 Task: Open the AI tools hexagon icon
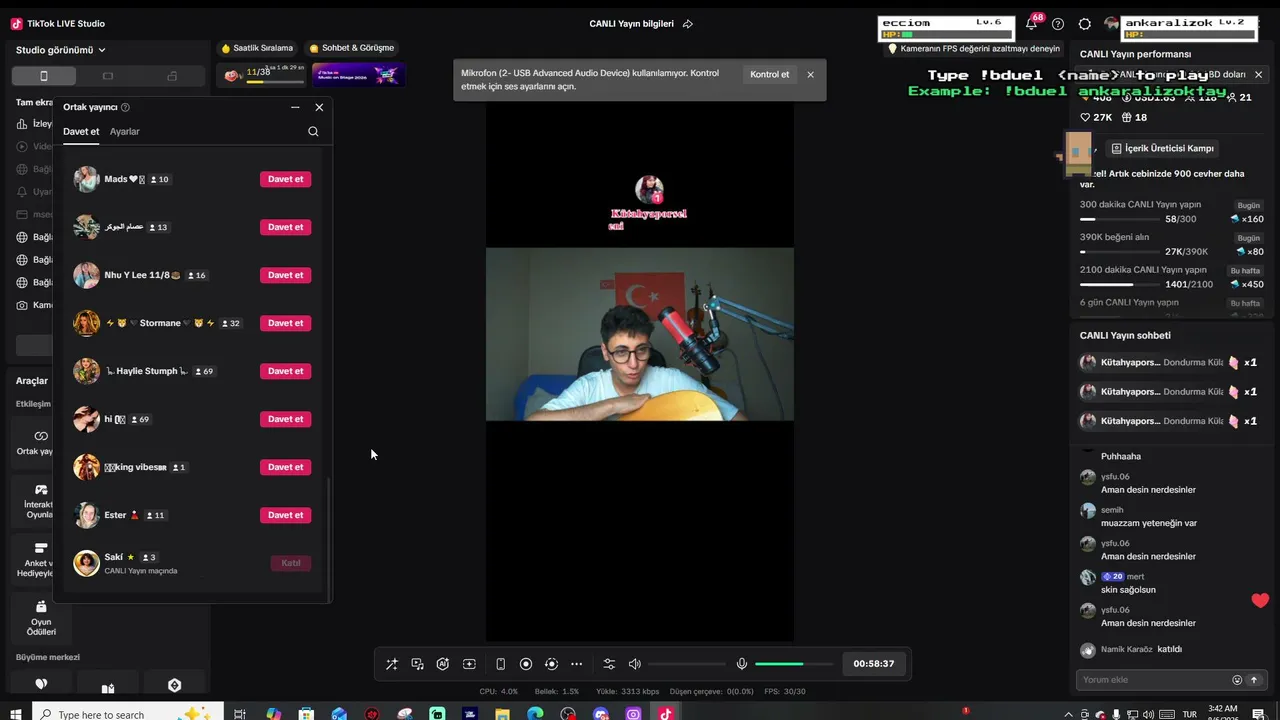tap(443, 664)
